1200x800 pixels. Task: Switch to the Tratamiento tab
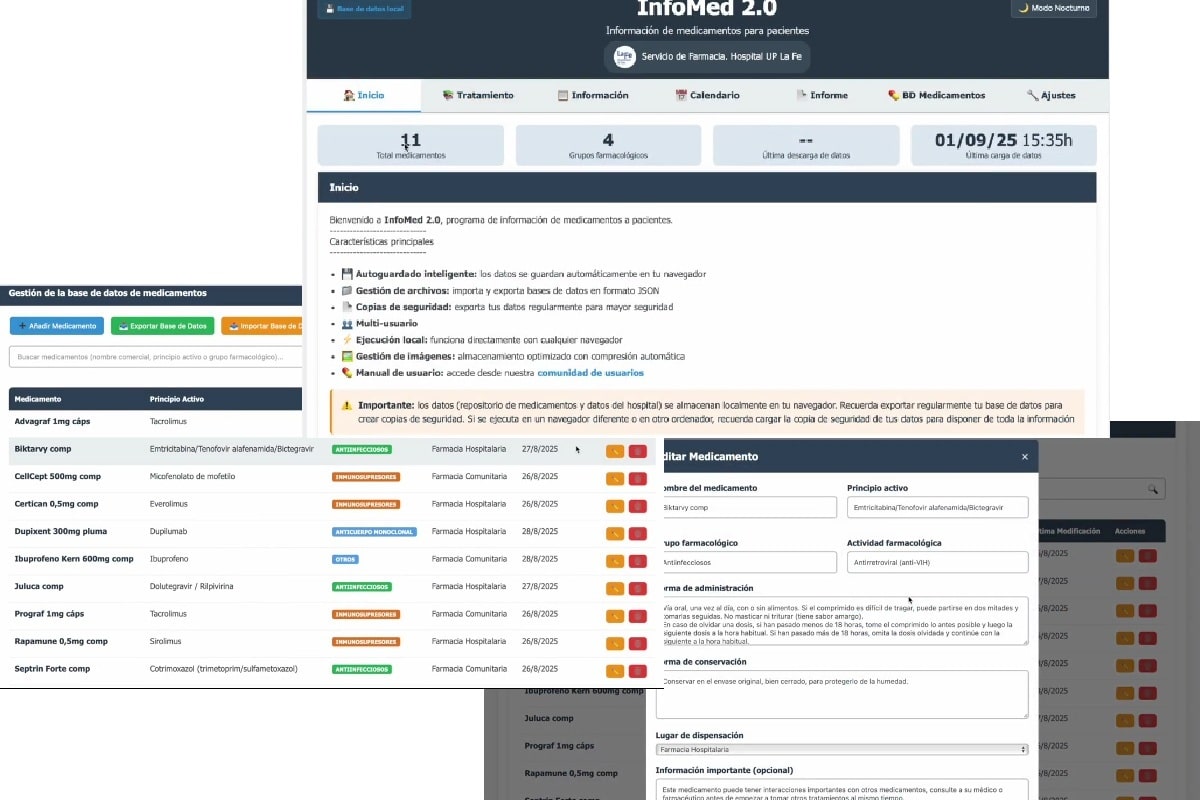(478, 95)
